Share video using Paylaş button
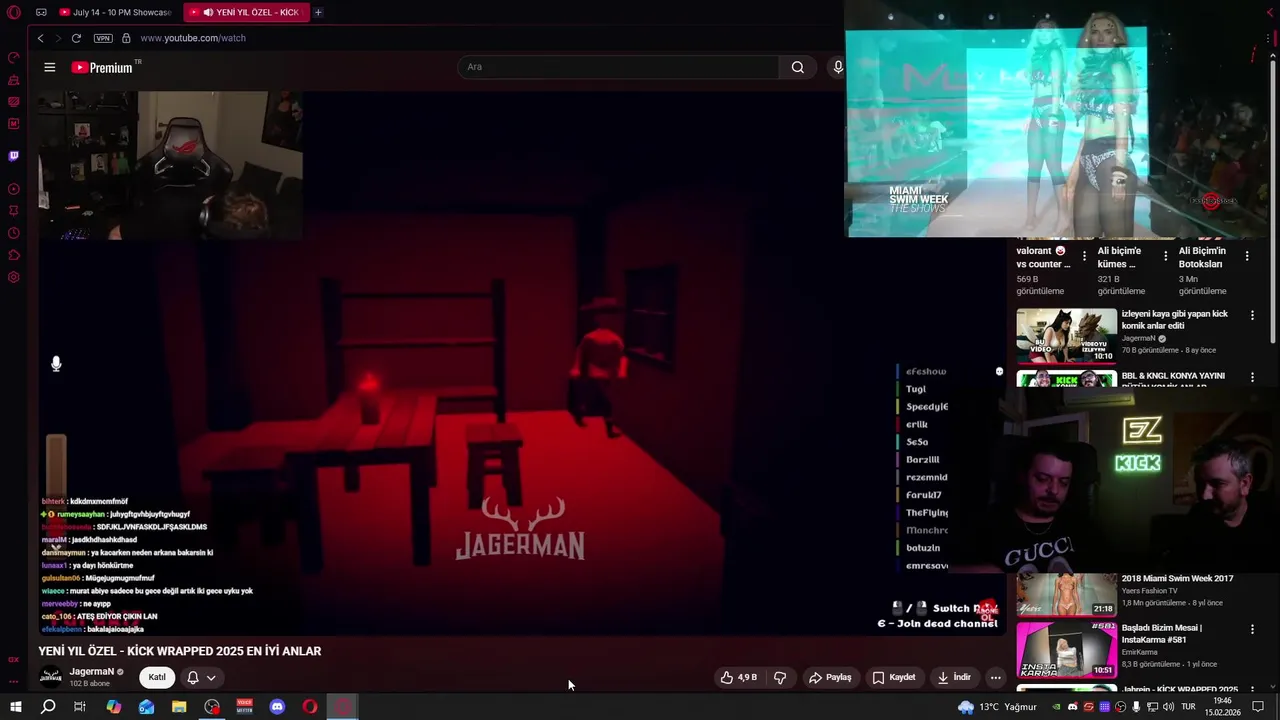Viewport: 1280px width, 720px height. (x=830, y=677)
